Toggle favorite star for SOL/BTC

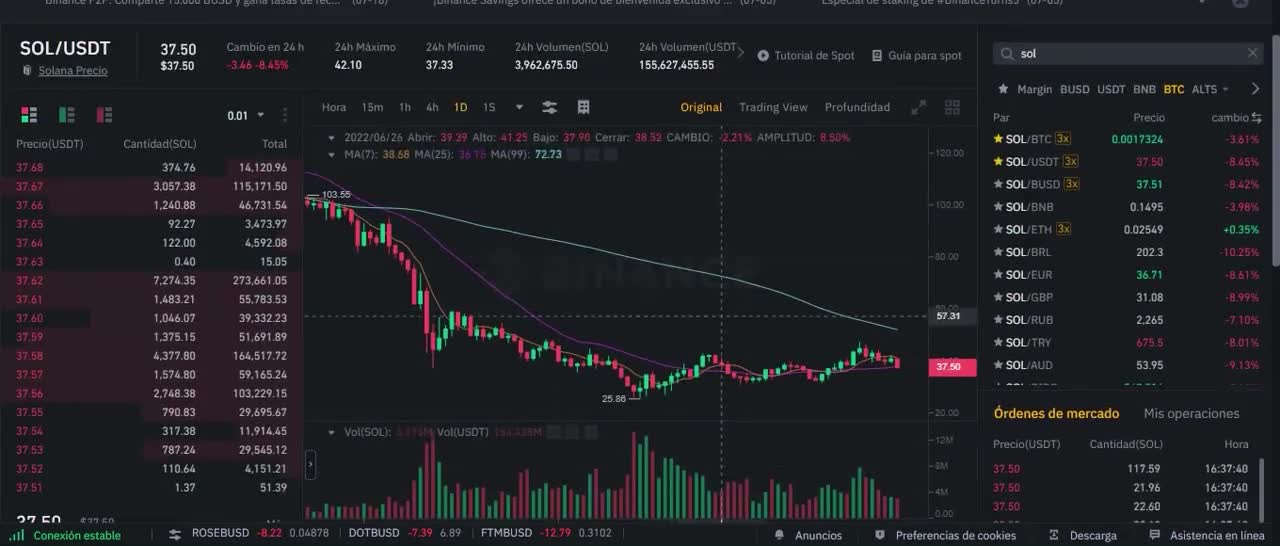click(998, 139)
